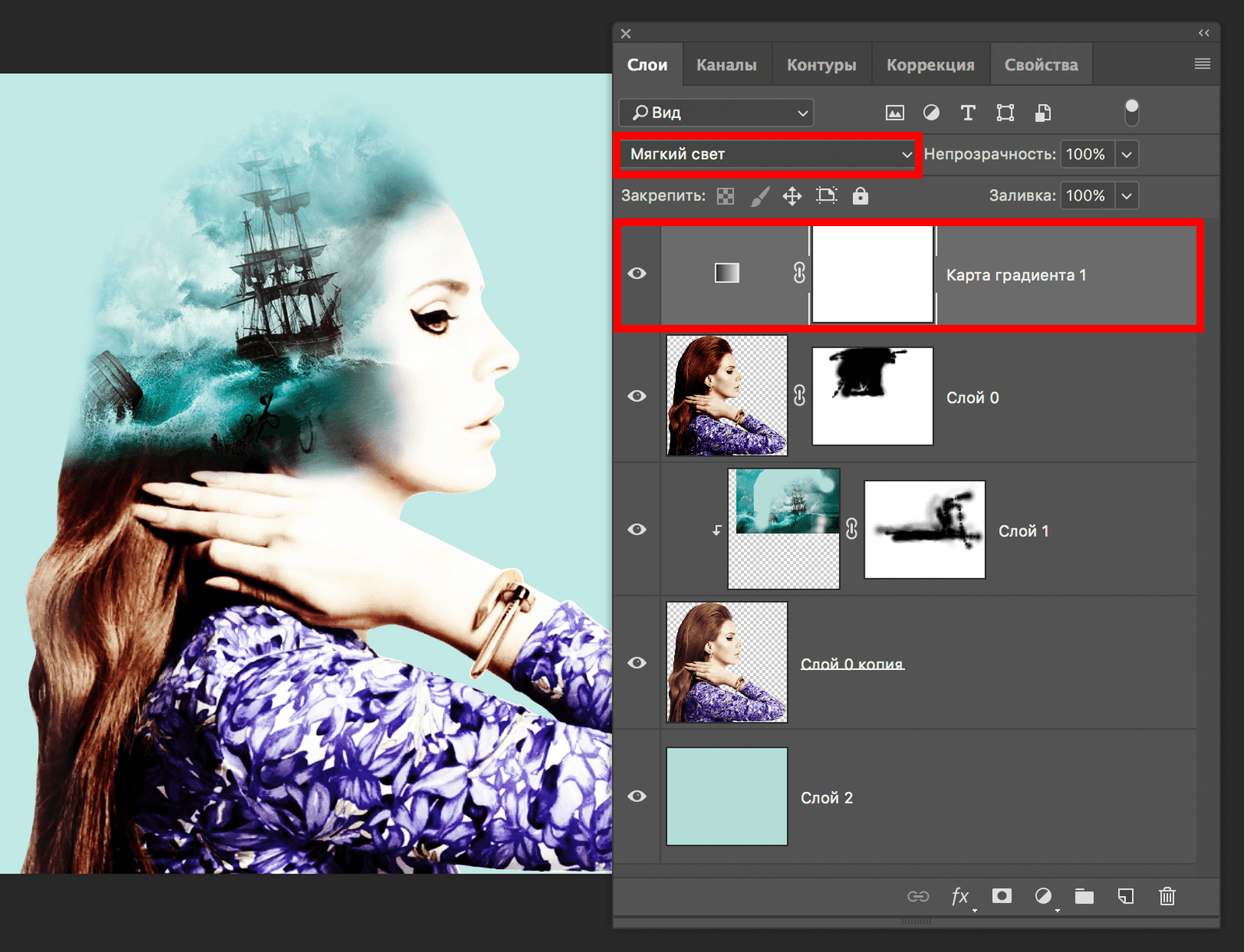Lock image pixels with brush icon
1244x952 pixels.
click(x=760, y=196)
